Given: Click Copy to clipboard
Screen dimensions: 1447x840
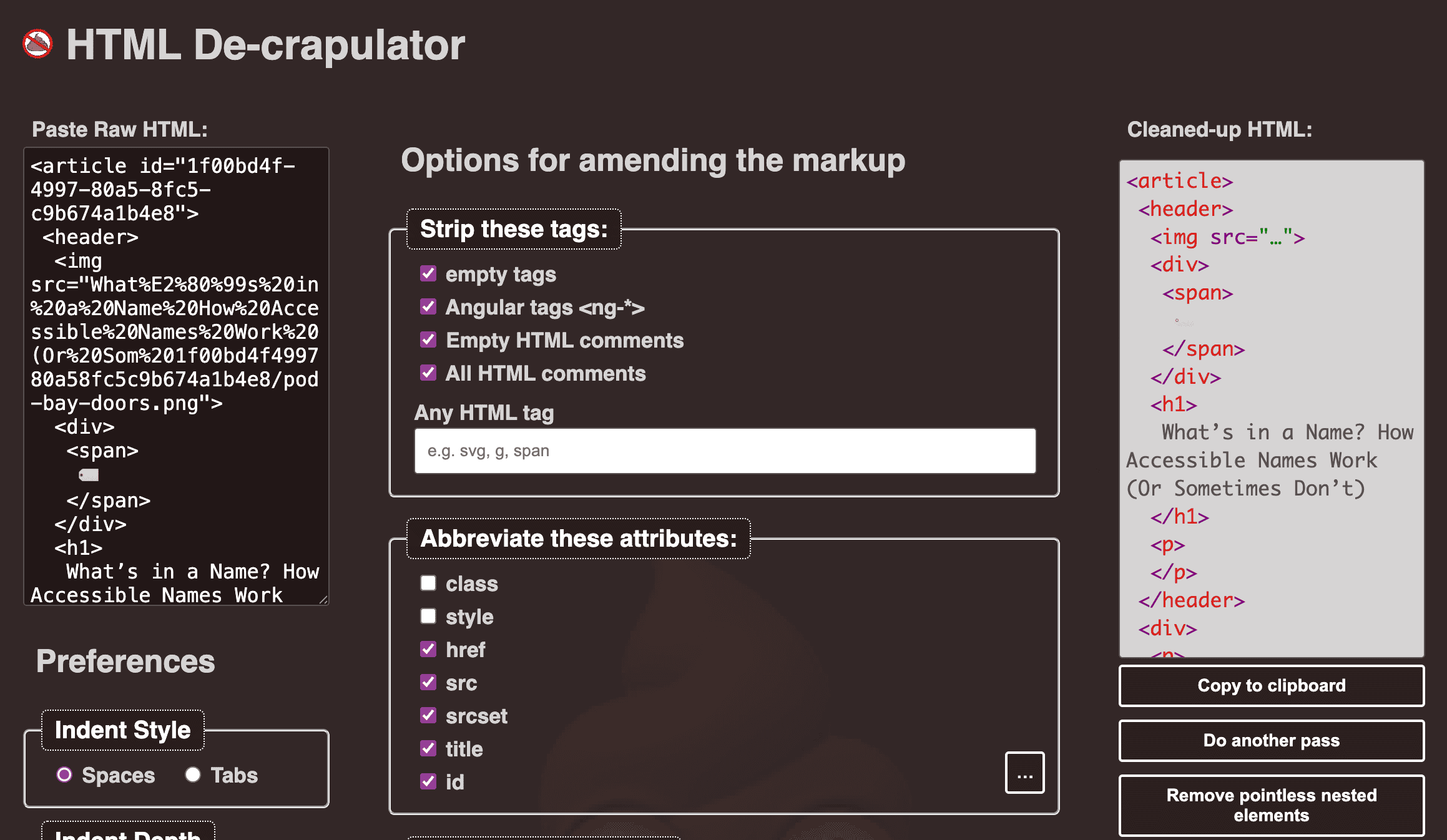Looking at the screenshot, I should (x=1271, y=685).
